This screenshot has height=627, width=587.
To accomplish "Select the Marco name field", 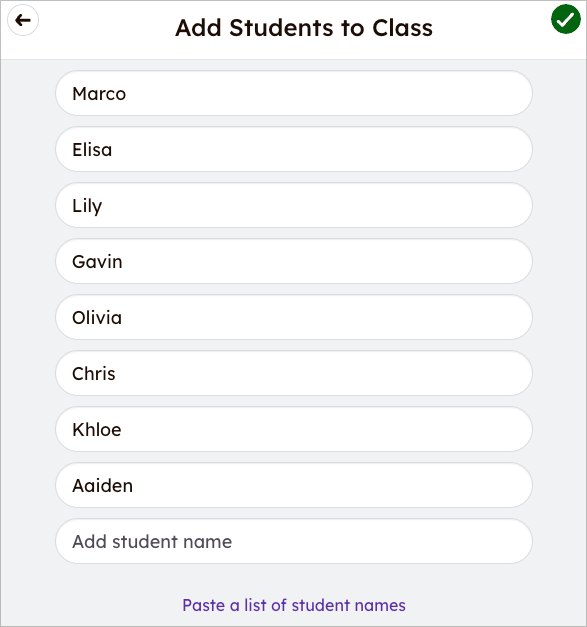I will click(x=294, y=93).
